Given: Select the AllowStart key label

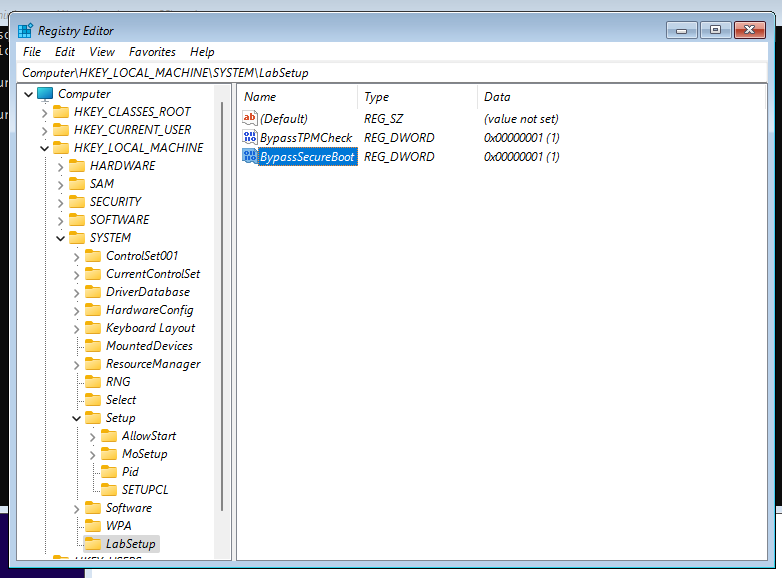Looking at the screenshot, I should point(149,436).
